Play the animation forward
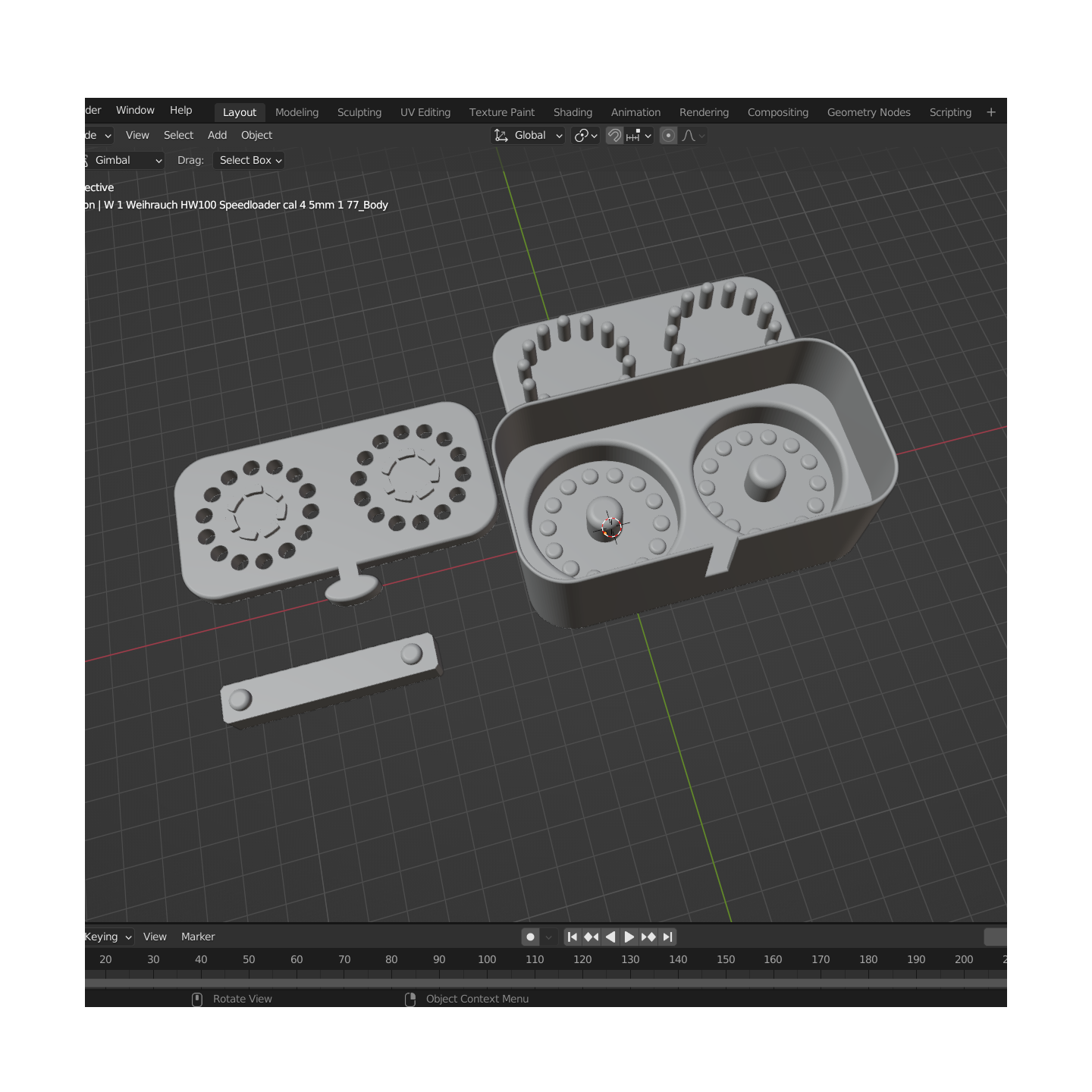The image size is (1092, 1092). (629, 937)
